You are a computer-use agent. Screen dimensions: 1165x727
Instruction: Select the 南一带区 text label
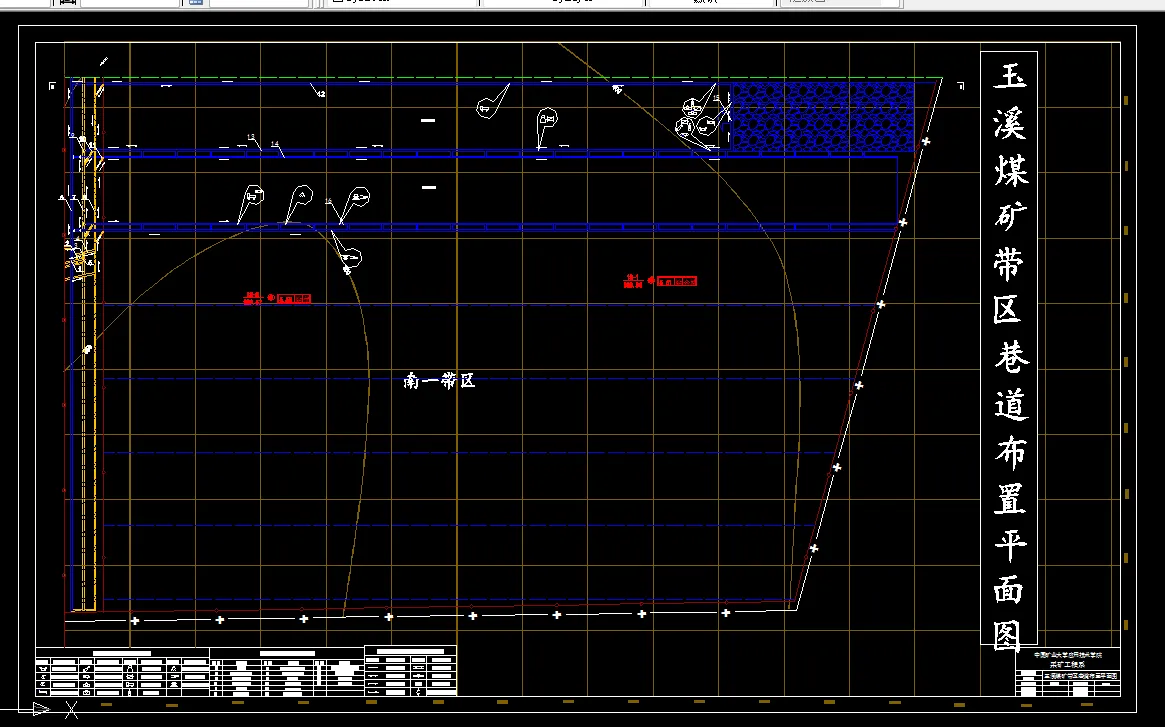tap(439, 381)
